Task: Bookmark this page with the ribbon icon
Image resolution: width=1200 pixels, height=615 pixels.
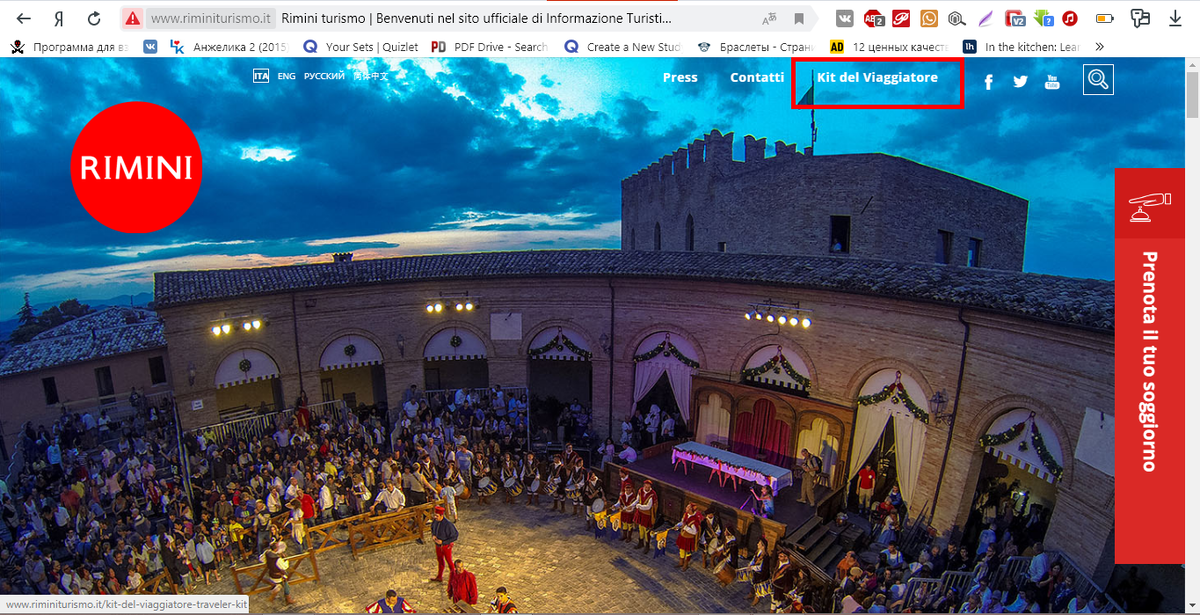Action: pos(799,18)
